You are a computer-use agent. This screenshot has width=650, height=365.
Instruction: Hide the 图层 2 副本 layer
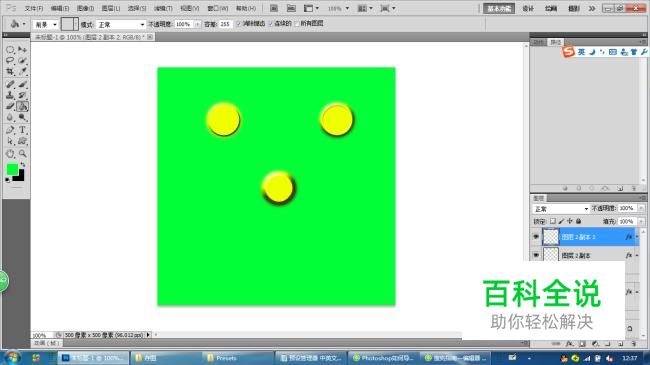tap(536, 256)
